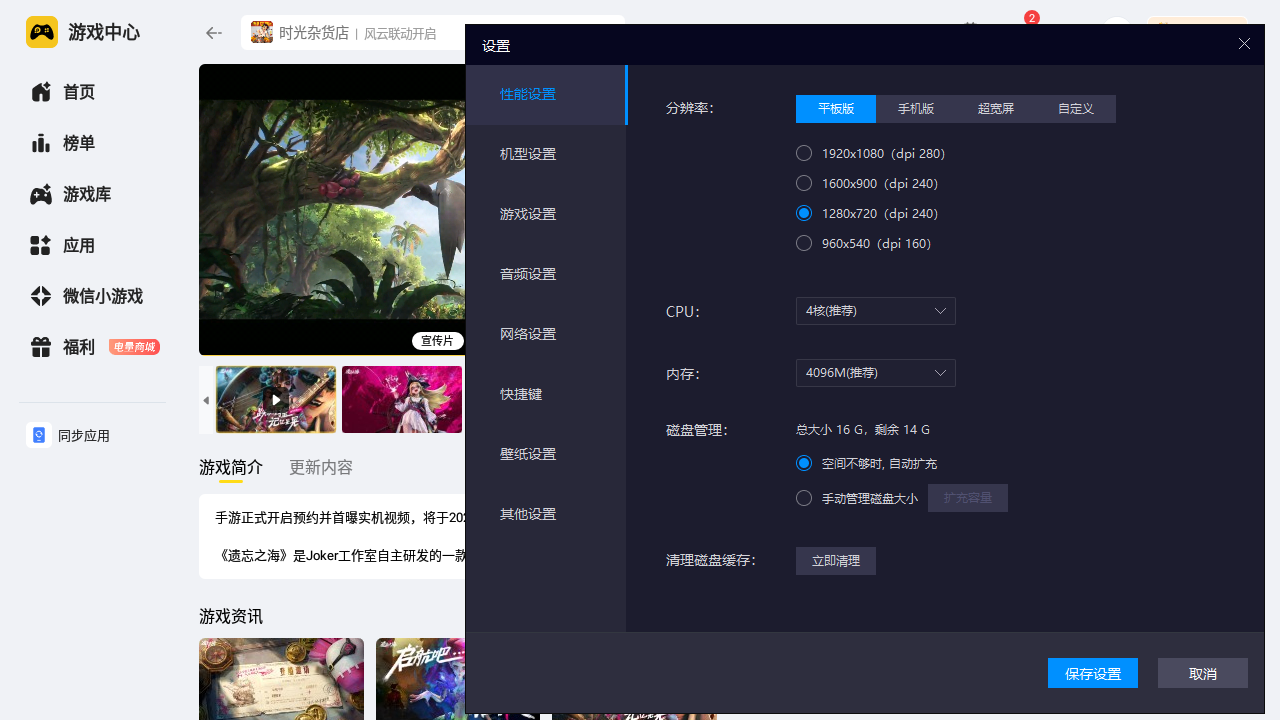This screenshot has width=1280, height=720.
Task: Open the Sync Apps (同步应用) icon
Action: coord(39,436)
